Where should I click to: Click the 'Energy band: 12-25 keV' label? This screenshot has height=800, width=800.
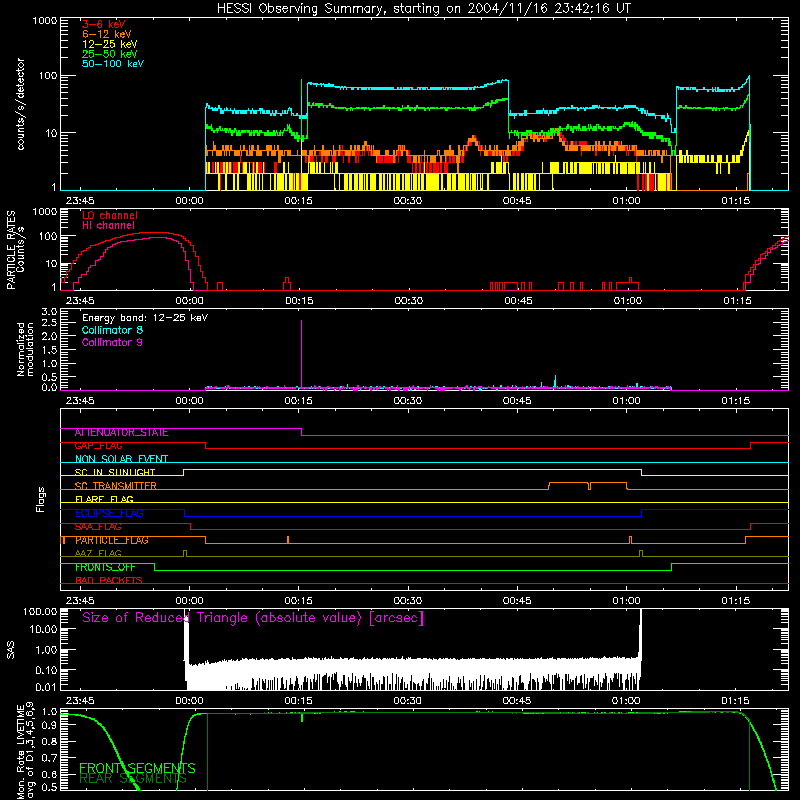pyautogui.click(x=145, y=318)
